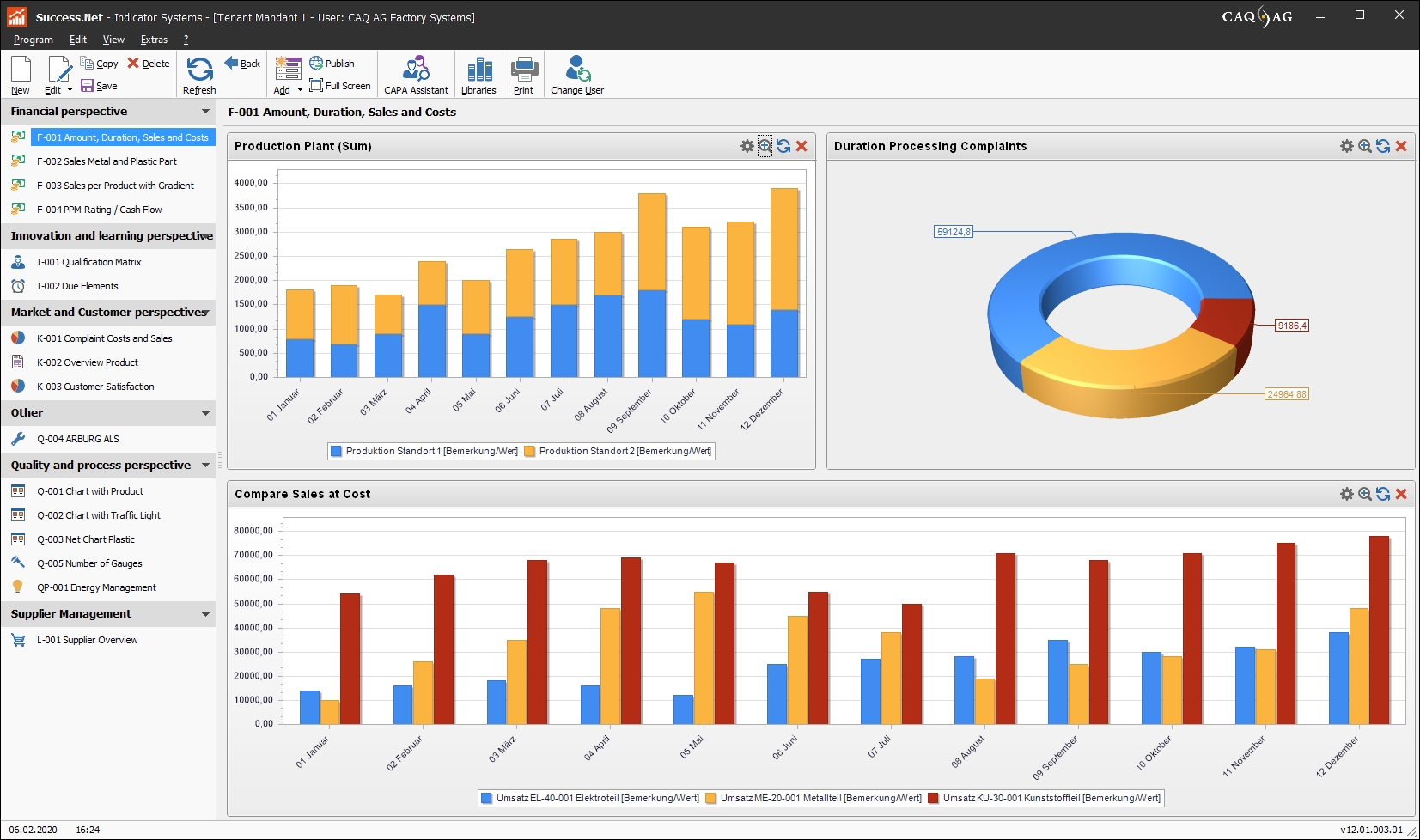Close the Duration Processing Complaints panel
Viewport: 1420px width, 840px height.
1401,146
